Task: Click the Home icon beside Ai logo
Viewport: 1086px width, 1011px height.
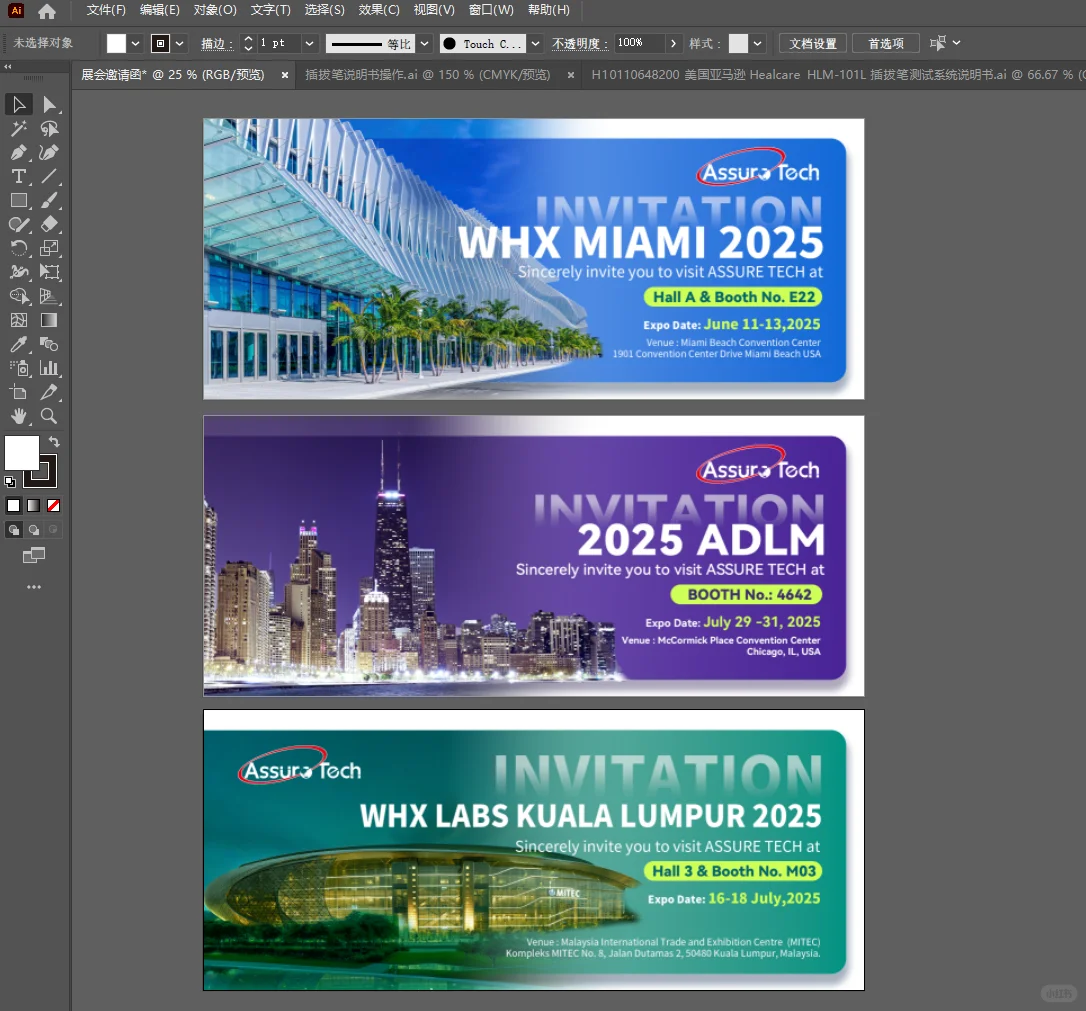Action: point(47,11)
